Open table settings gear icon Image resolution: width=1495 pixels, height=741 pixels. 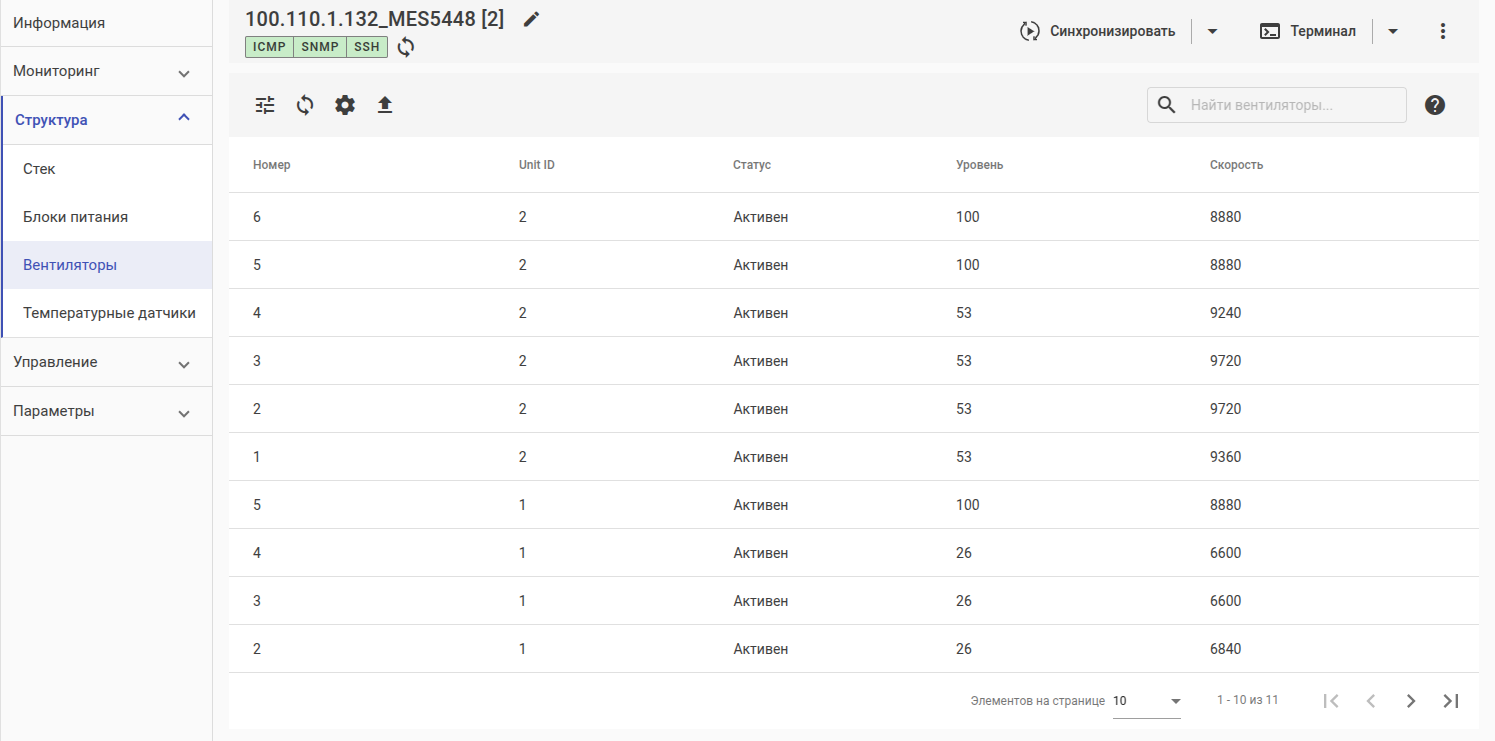coord(345,105)
